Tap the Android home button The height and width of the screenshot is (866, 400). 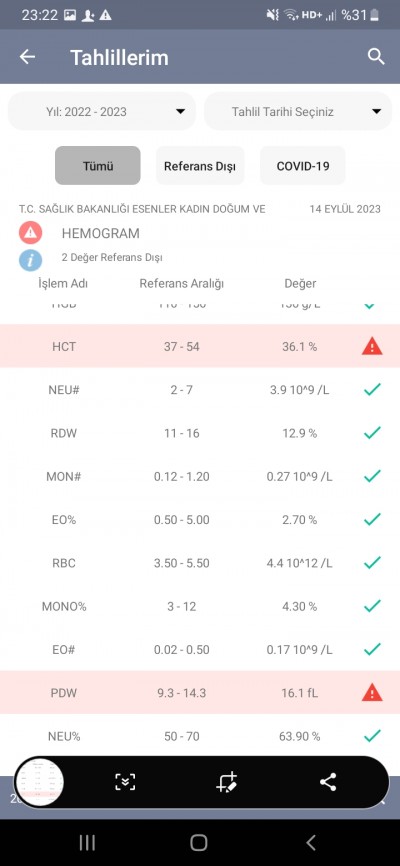pos(199,842)
